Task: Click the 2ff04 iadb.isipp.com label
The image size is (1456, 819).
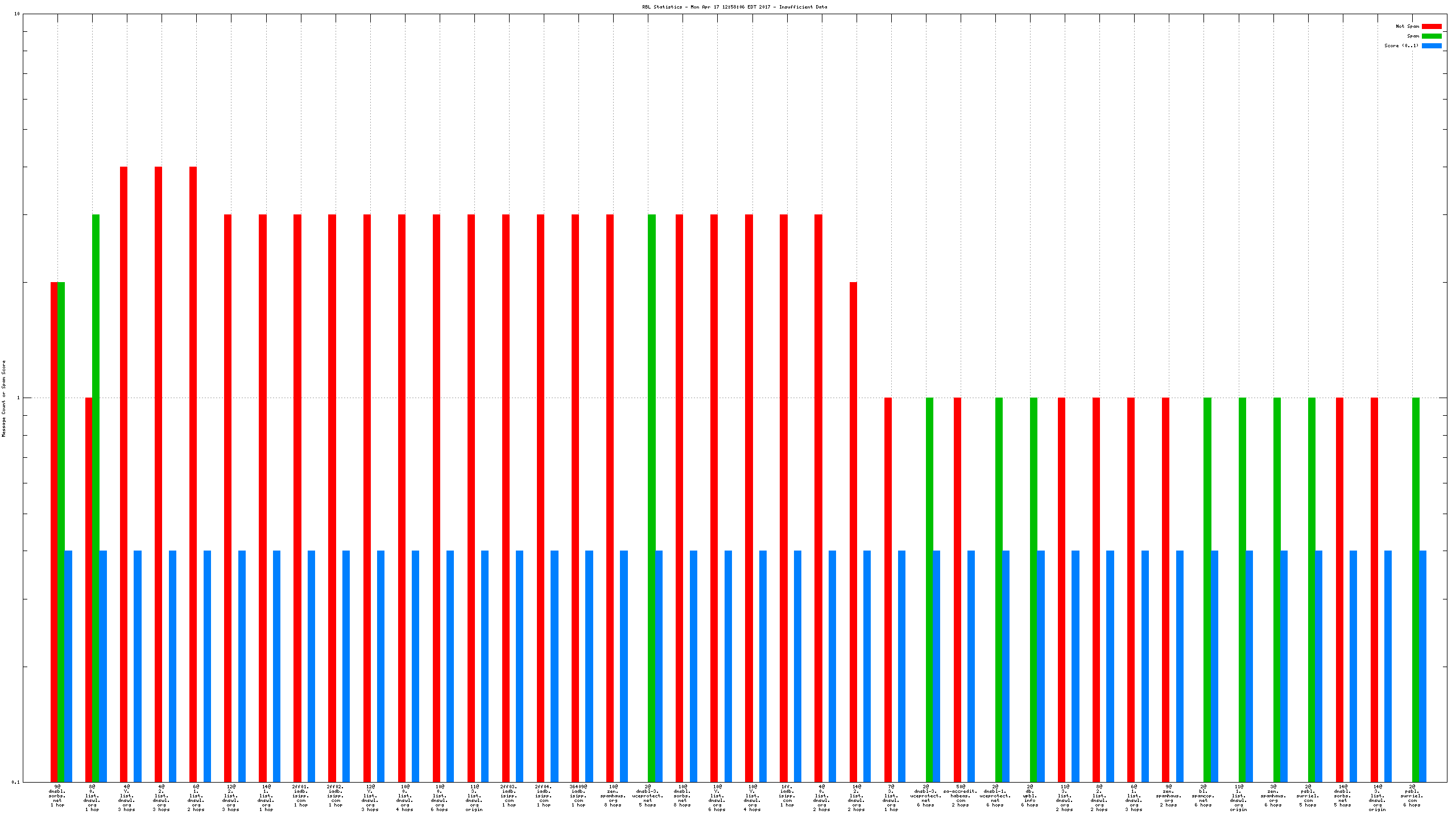Action: click(x=544, y=796)
